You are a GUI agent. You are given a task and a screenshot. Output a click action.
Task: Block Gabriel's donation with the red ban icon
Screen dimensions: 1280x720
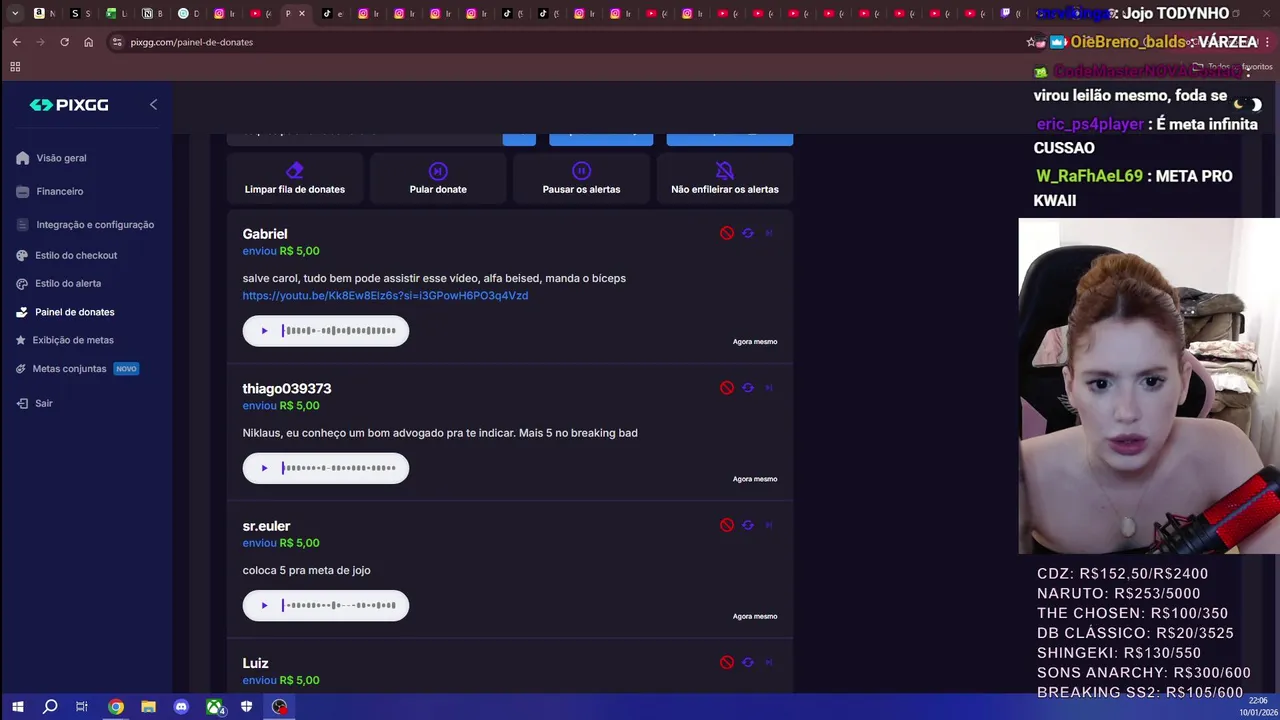tap(727, 233)
